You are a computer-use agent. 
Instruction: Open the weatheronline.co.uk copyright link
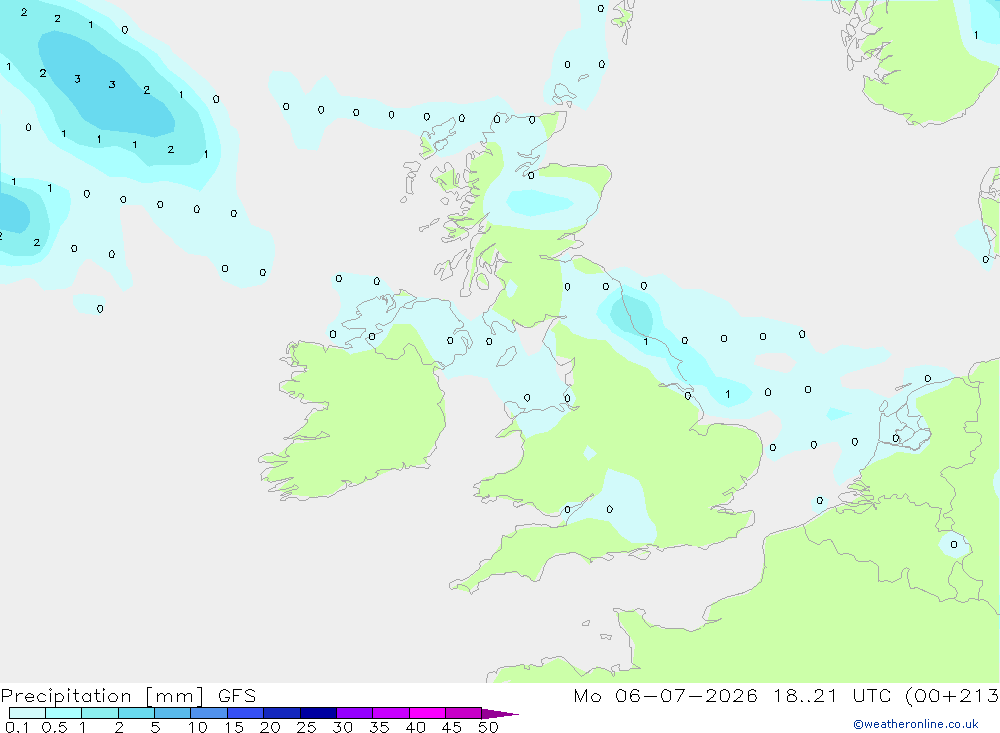[x=916, y=724]
